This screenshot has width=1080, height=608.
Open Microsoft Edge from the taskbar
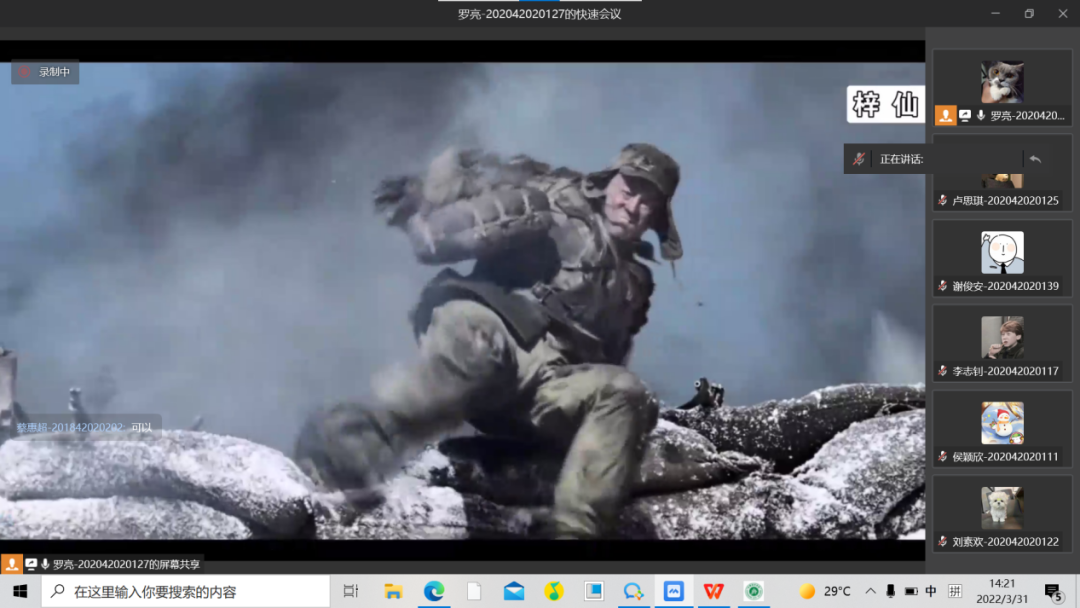[434, 591]
